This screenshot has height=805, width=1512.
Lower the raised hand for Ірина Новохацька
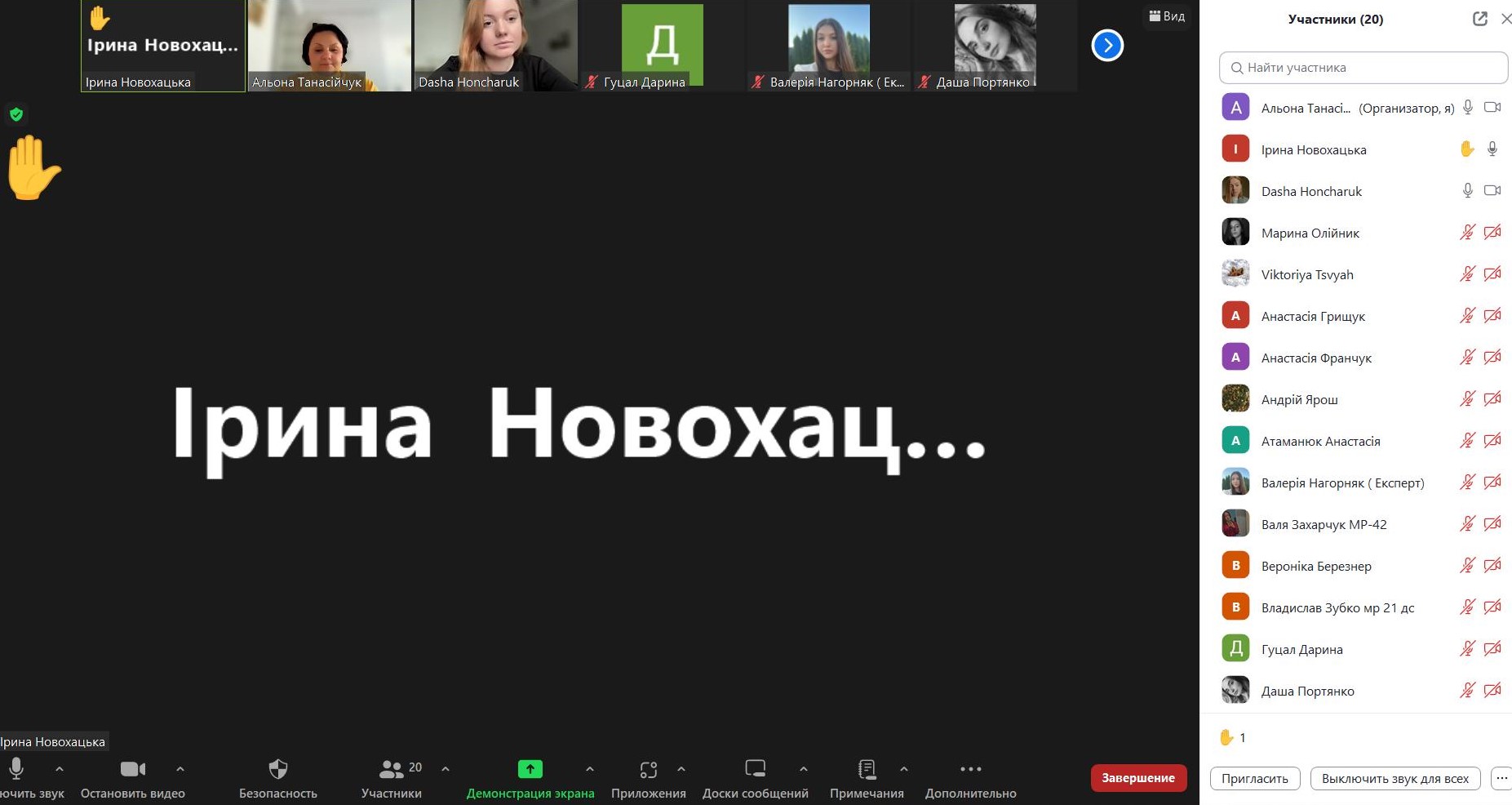tap(1466, 149)
